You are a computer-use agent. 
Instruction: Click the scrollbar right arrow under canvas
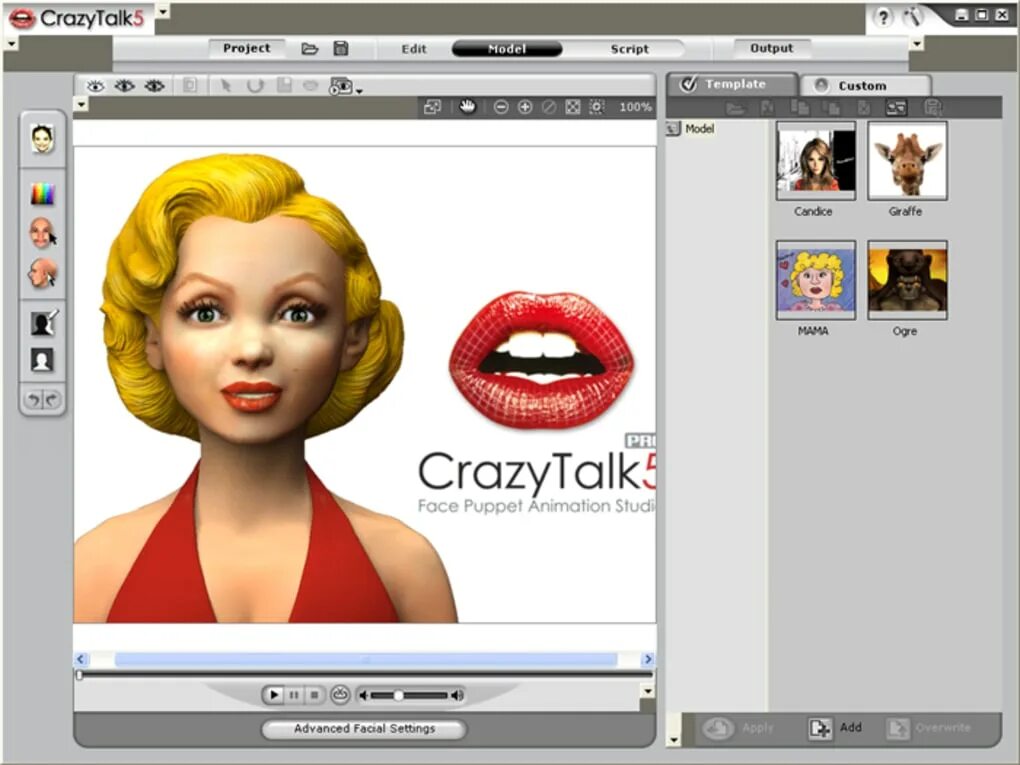pyautogui.click(x=647, y=660)
